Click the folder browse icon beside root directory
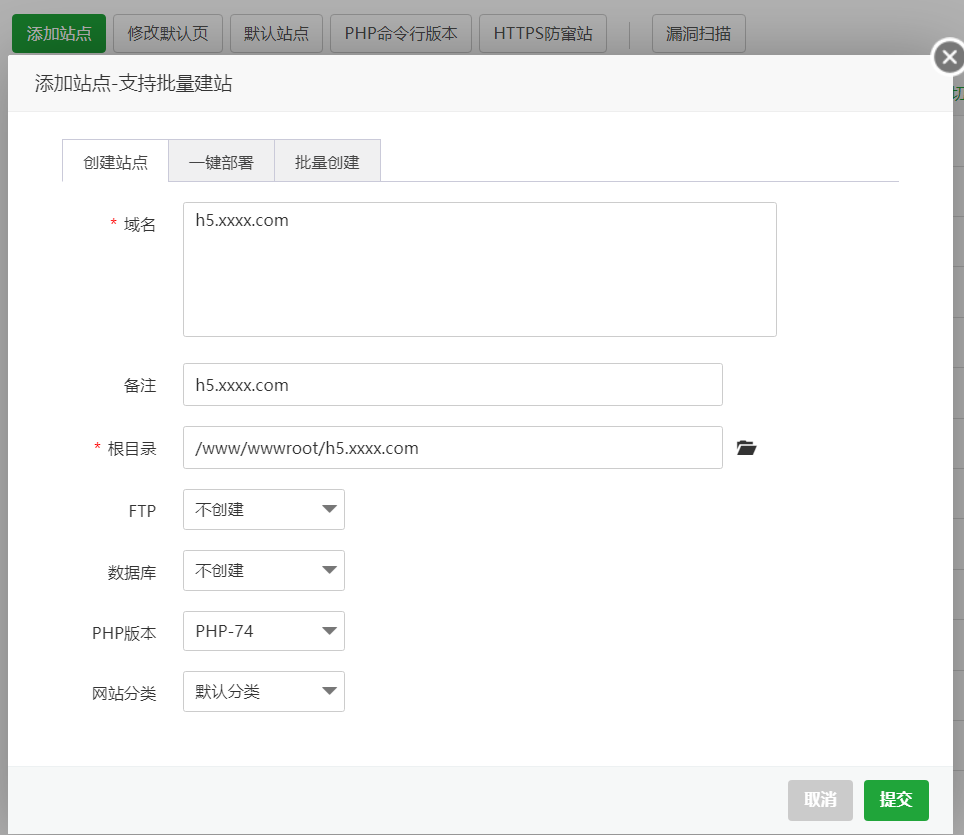964x835 pixels. click(x=746, y=448)
